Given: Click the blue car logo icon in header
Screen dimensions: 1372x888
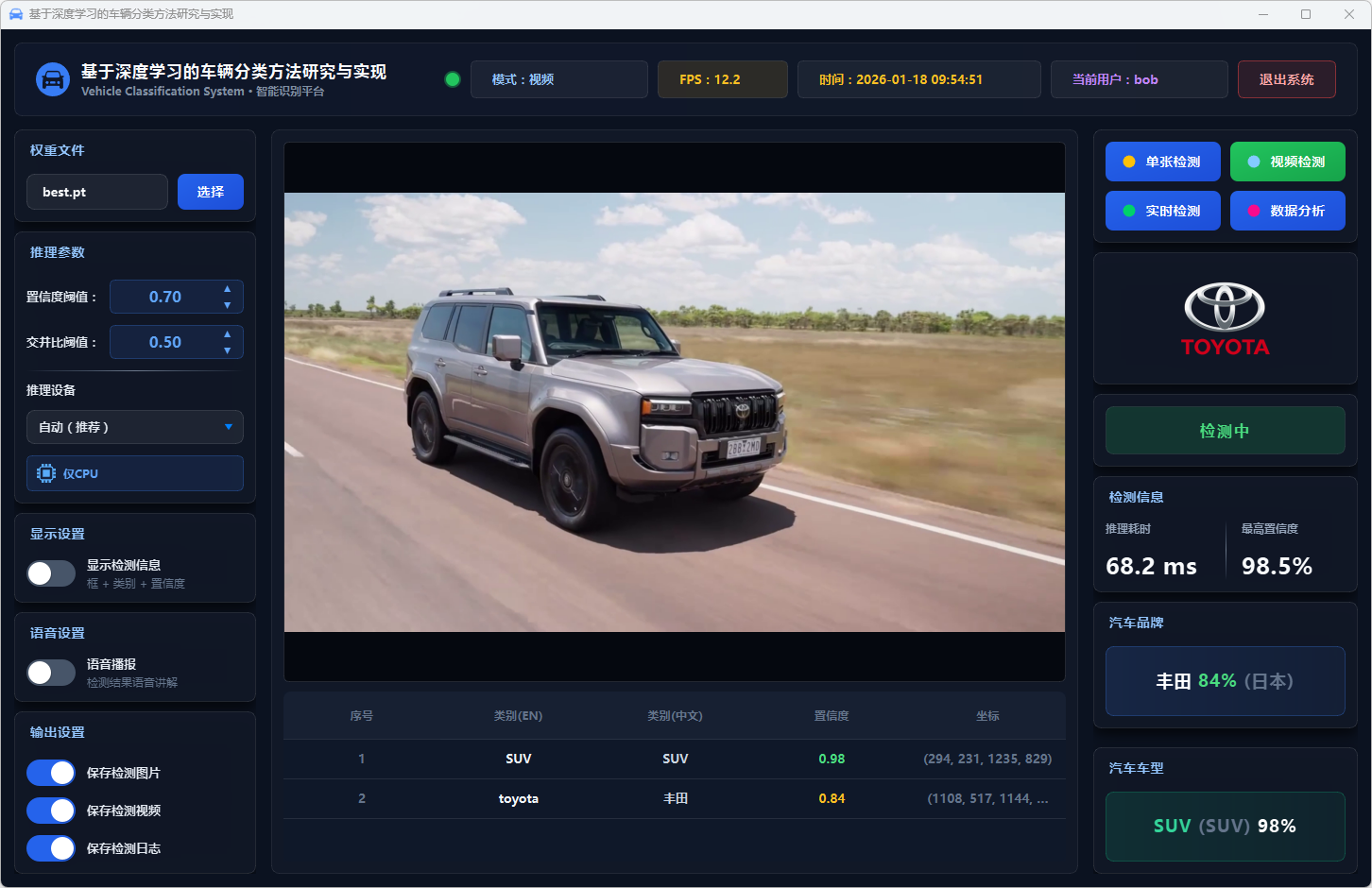Looking at the screenshot, I should [53, 79].
